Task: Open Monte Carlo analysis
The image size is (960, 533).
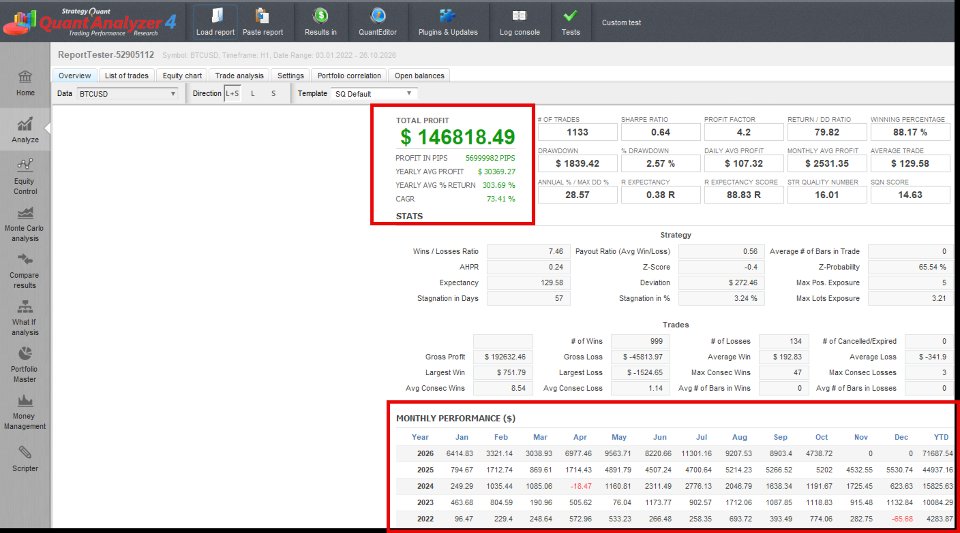Action: click(x=25, y=224)
